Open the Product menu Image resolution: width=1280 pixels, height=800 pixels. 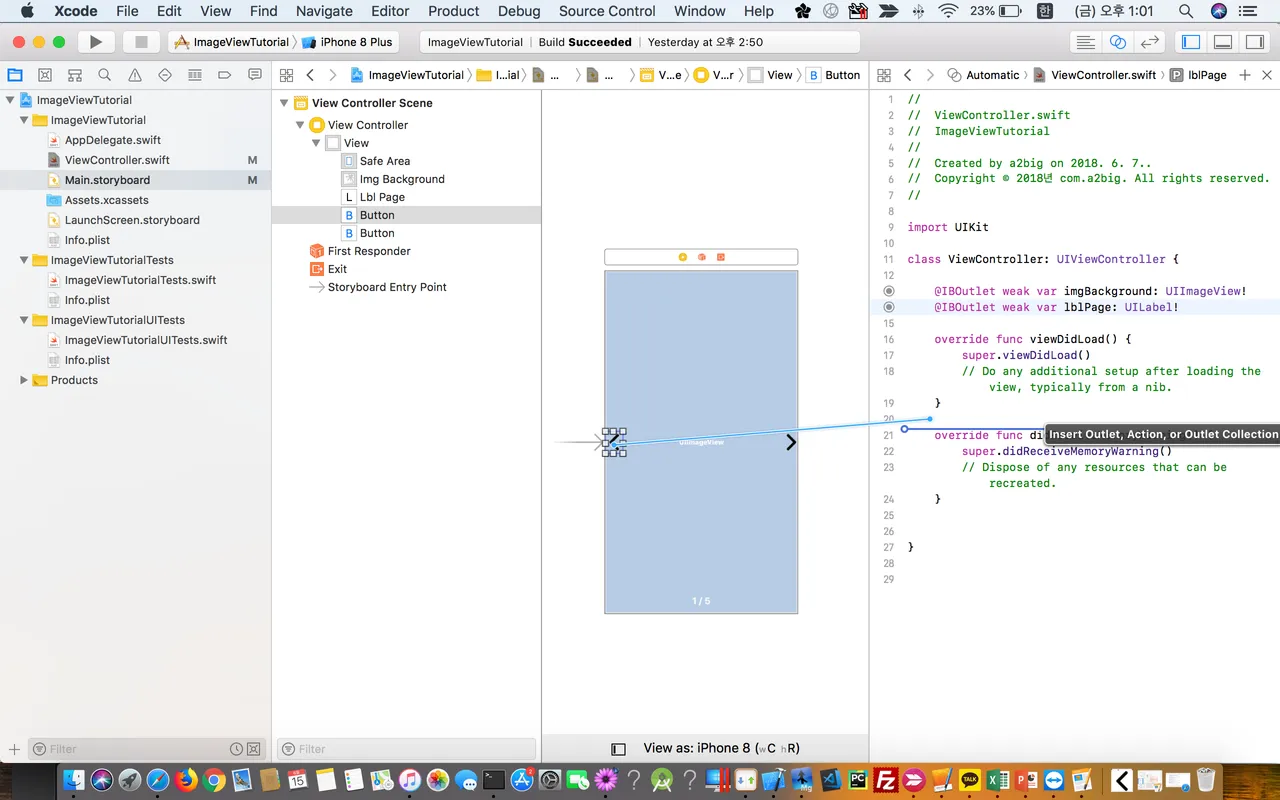(x=454, y=11)
